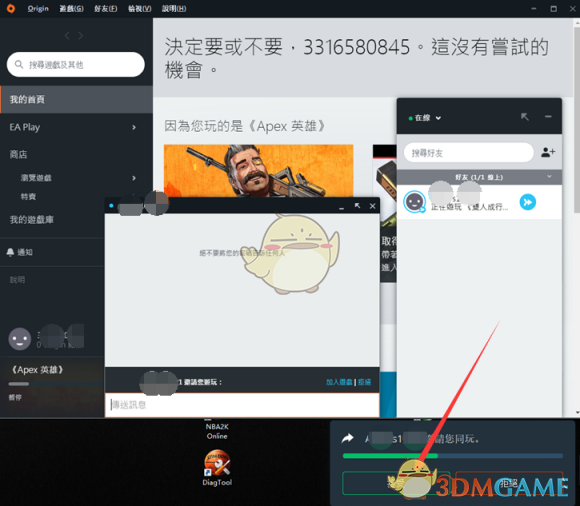Click the 傳送訊息 message input field
Image resolution: width=580 pixels, height=506 pixels.
(242, 405)
